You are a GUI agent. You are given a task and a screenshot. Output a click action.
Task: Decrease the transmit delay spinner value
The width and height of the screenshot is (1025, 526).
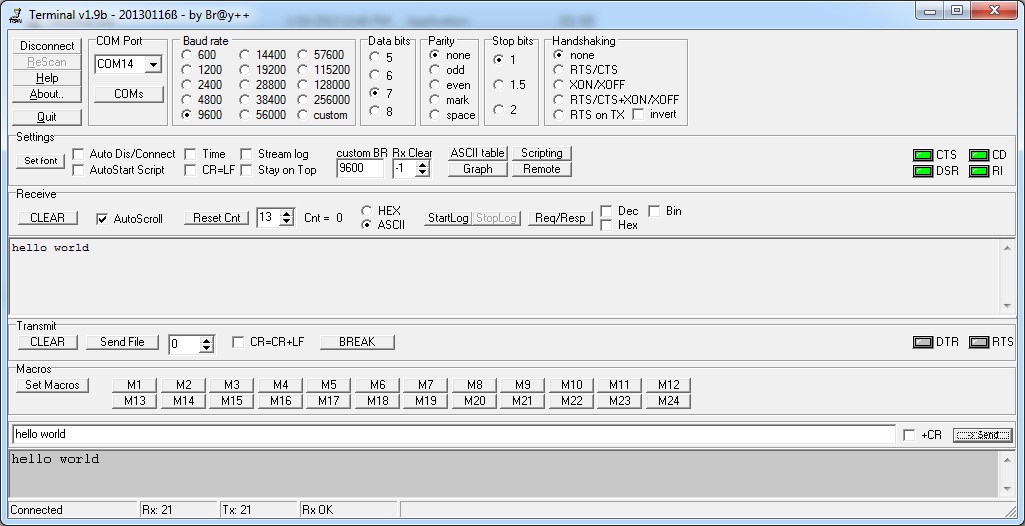point(207,348)
